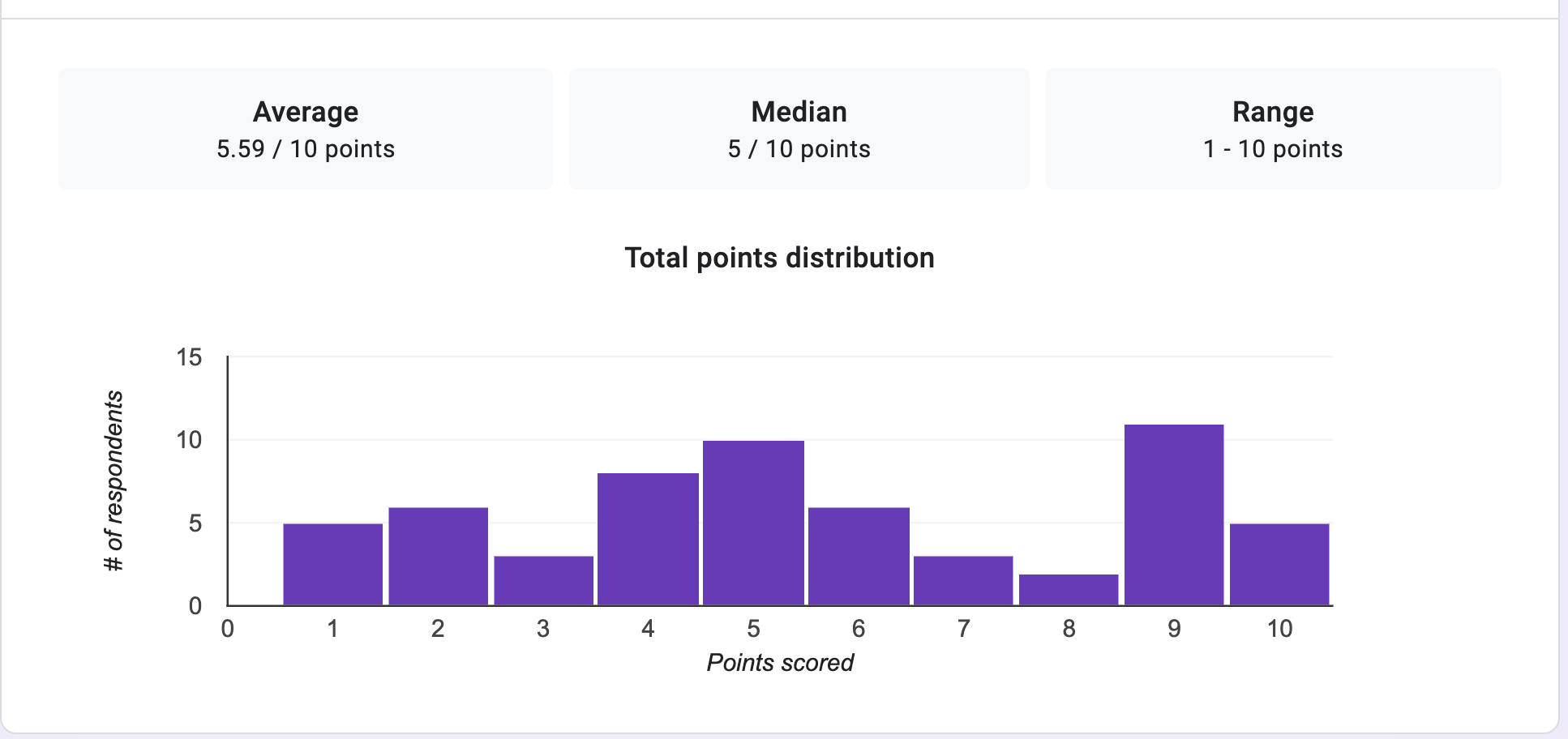
Task: Click the "# of respondents" y-axis label
Action: tap(114, 481)
